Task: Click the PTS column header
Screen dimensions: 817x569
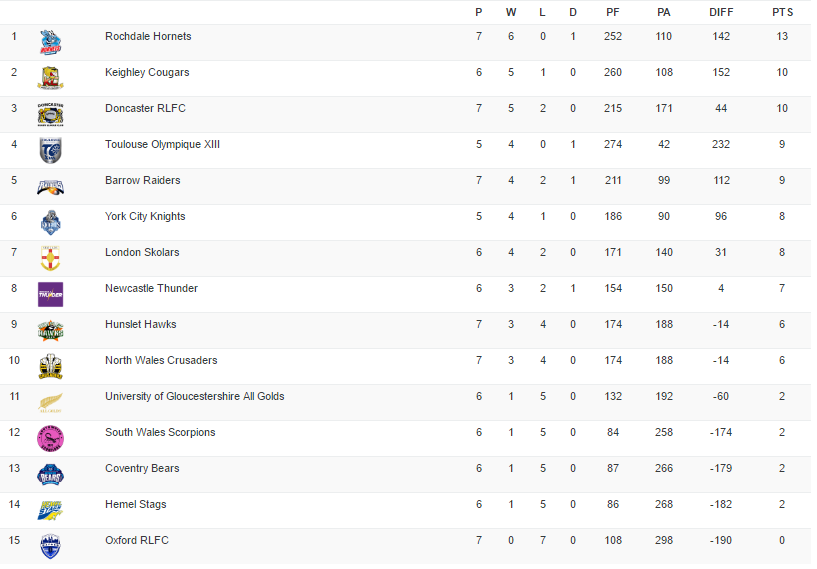Action: click(x=782, y=12)
